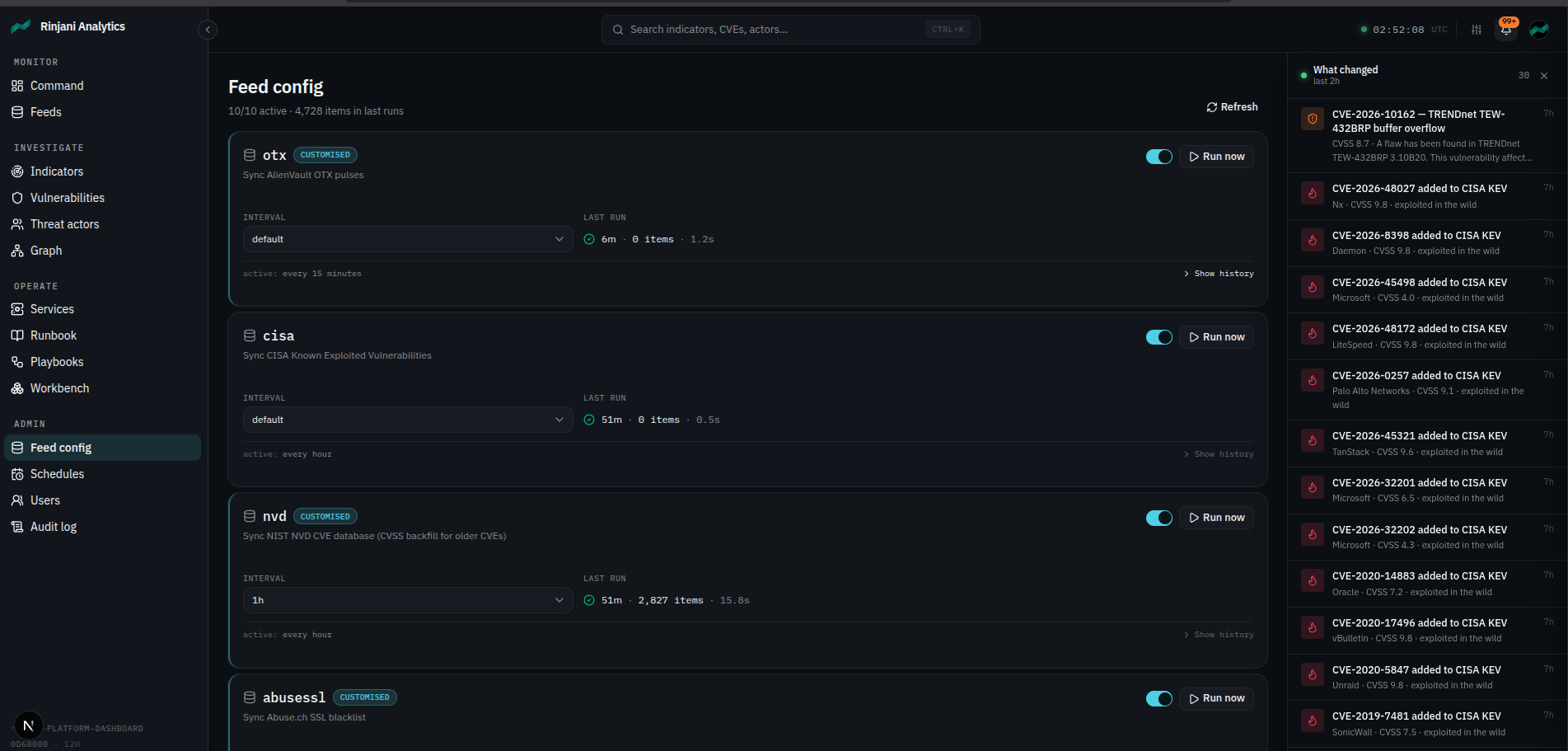The image size is (1568, 751).
Task: Open Users admin page
Action: (x=103, y=500)
